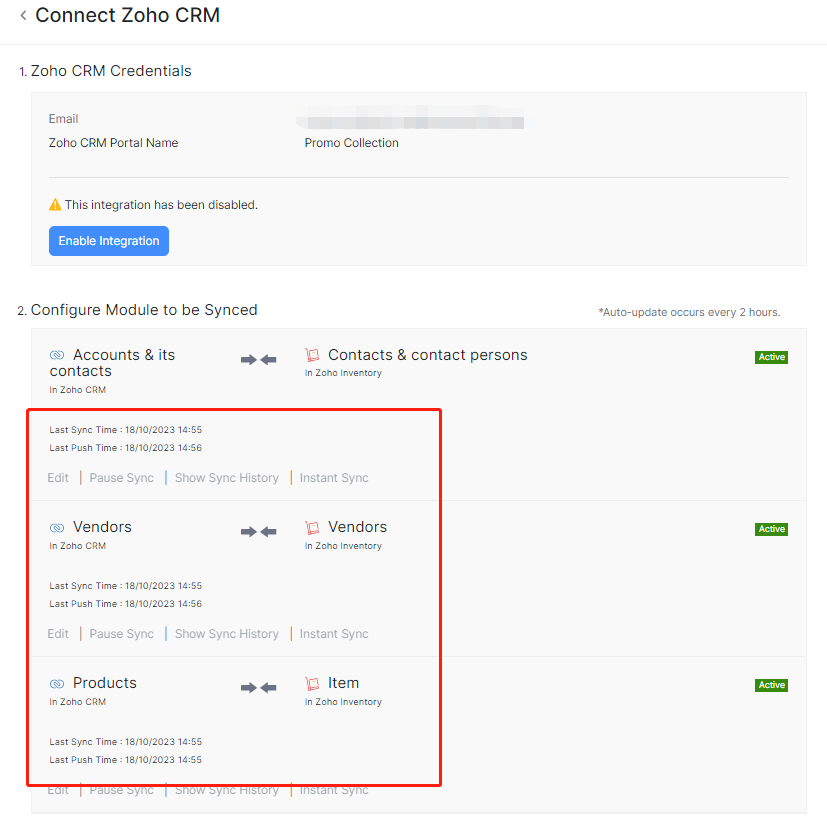
Task: Pause Sync for the Vendors module
Action: (x=121, y=634)
